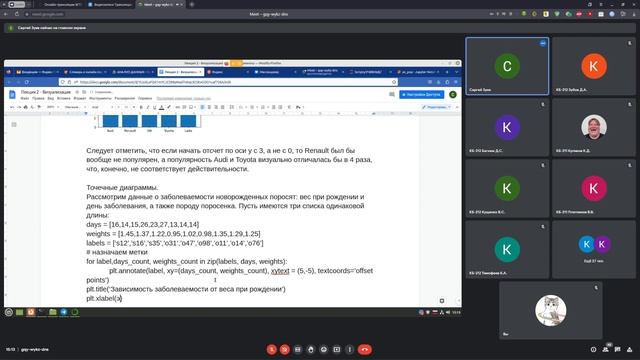Open the Вид menu in Docs
This screenshot has height=360, width=640.
pyautogui.click(x=51, y=98)
